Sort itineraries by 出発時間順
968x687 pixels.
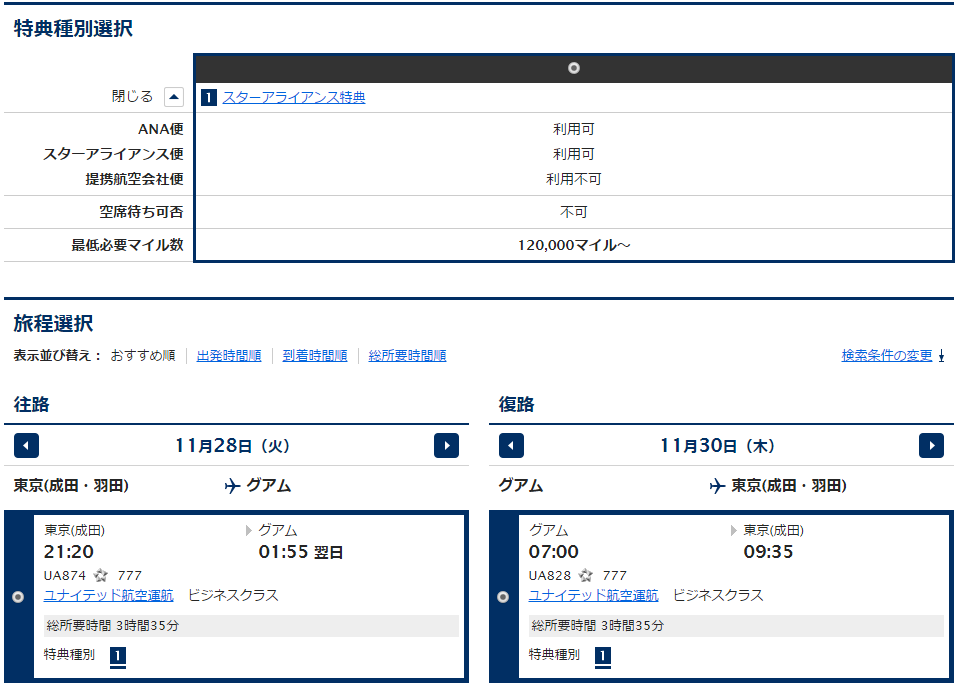coord(228,356)
